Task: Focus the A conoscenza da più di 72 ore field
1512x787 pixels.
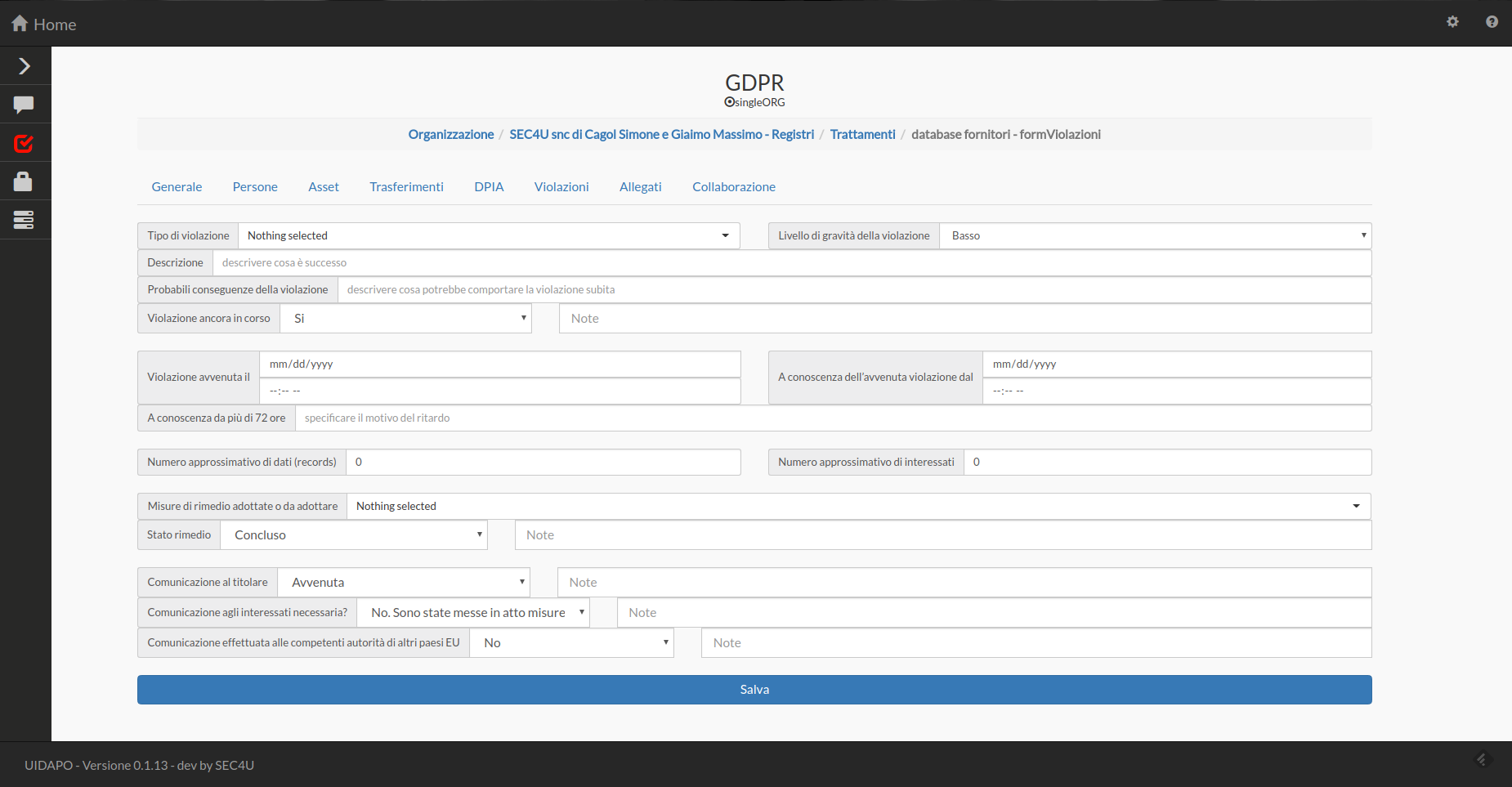Action: coord(834,418)
